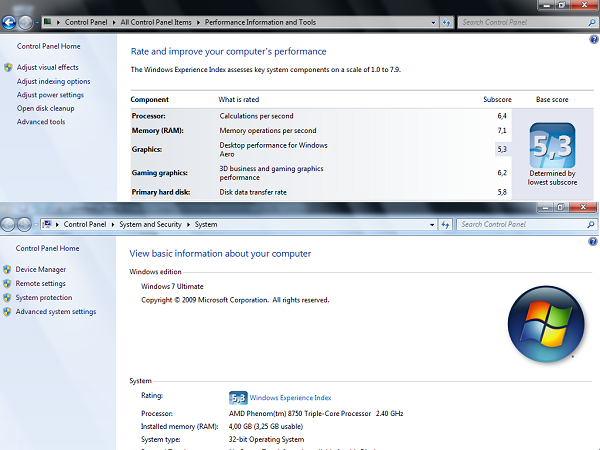Click the Windows 7 Ultimate edition text
This screenshot has height=450, width=600.
[172, 287]
